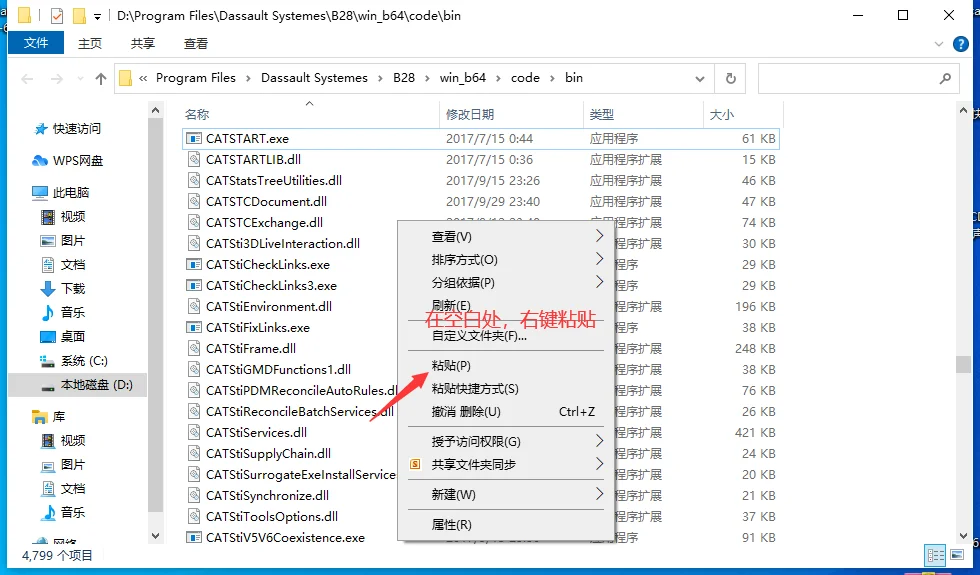Click CATStiCheckLinks.exe application icon
This screenshot has height=575, width=980.
pyautogui.click(x=194, y=264)
